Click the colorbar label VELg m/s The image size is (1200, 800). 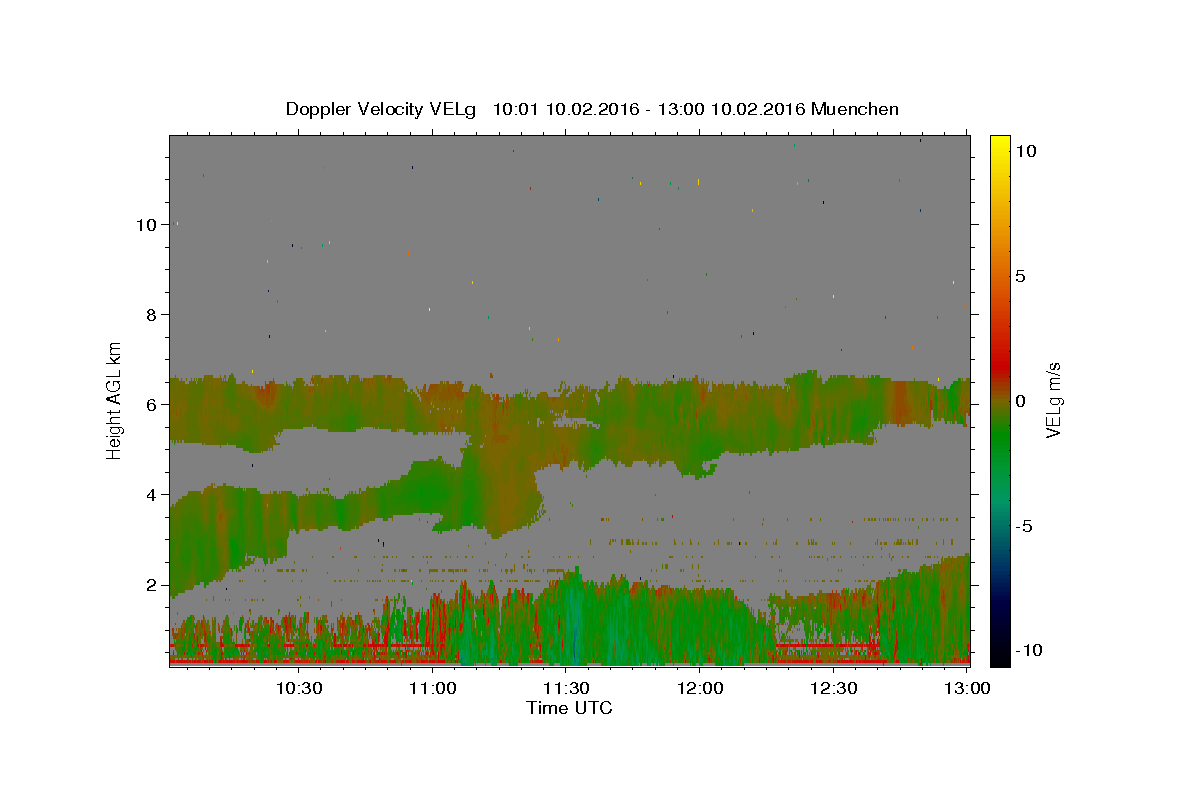1053,400
